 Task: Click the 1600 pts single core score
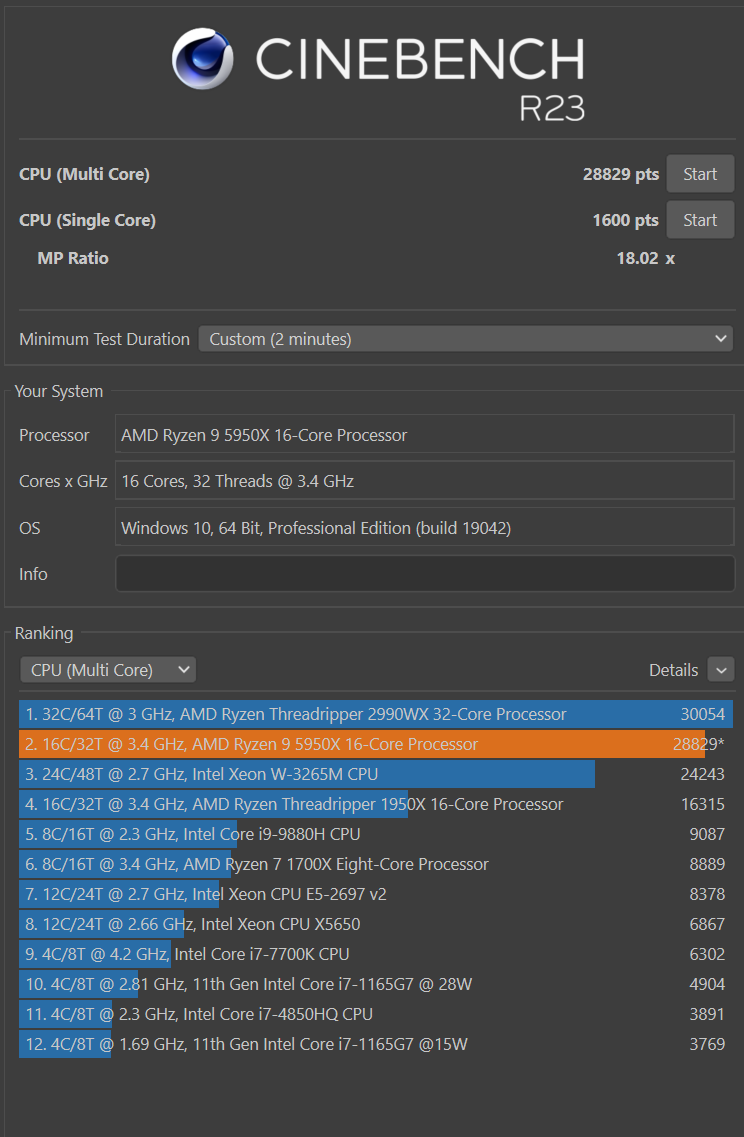(x=625, y=220)
